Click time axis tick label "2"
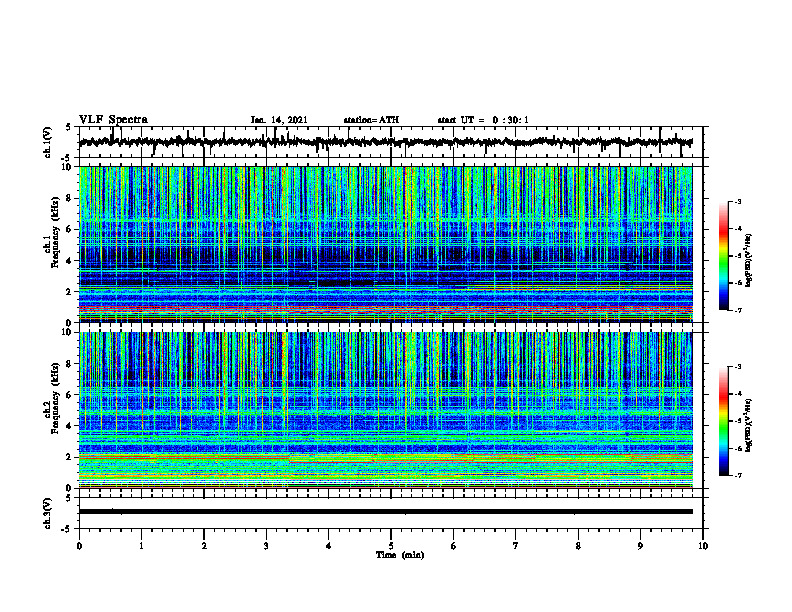 point(204,546)
